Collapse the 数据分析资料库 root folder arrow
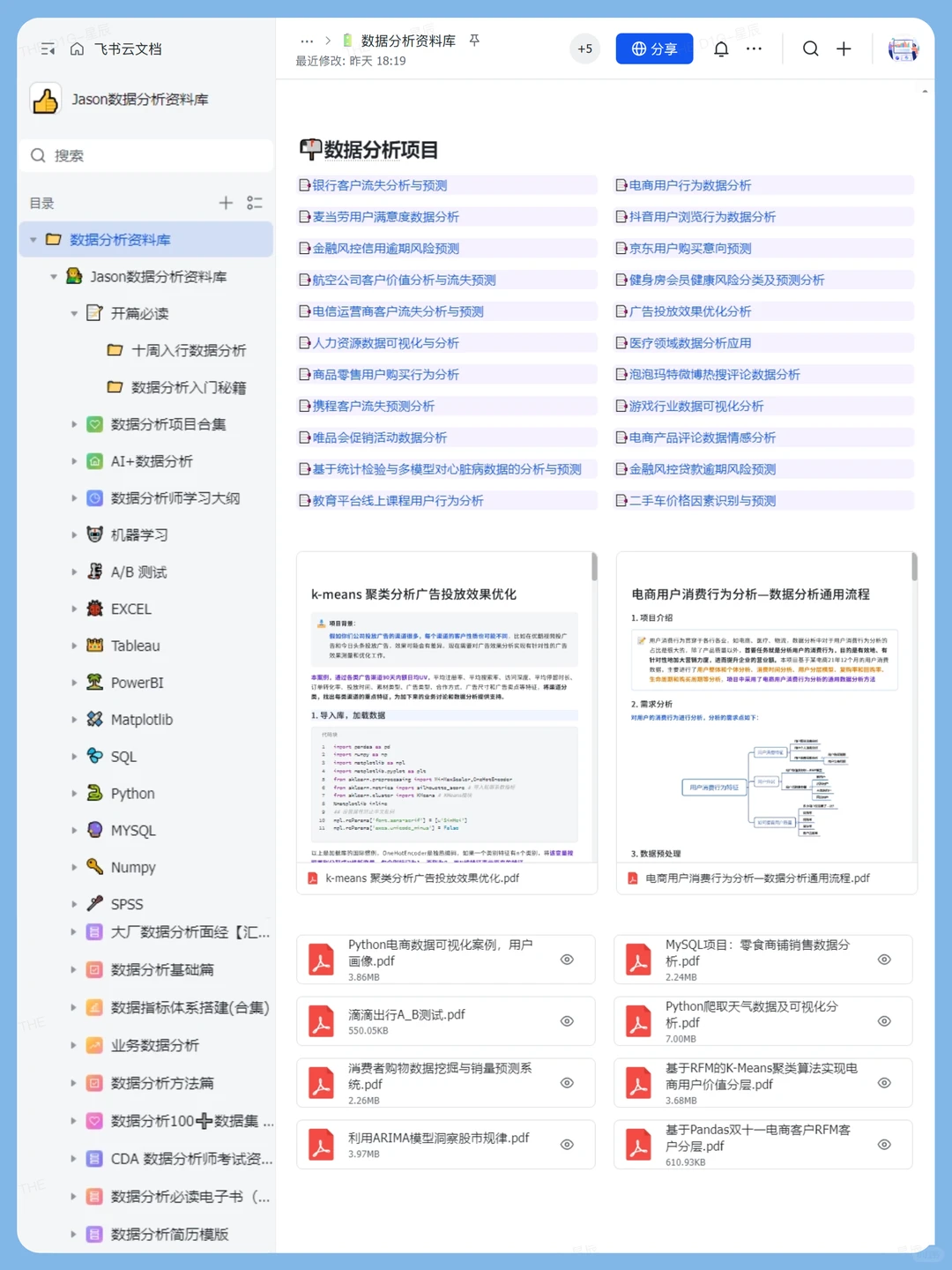 coord(33,240)
